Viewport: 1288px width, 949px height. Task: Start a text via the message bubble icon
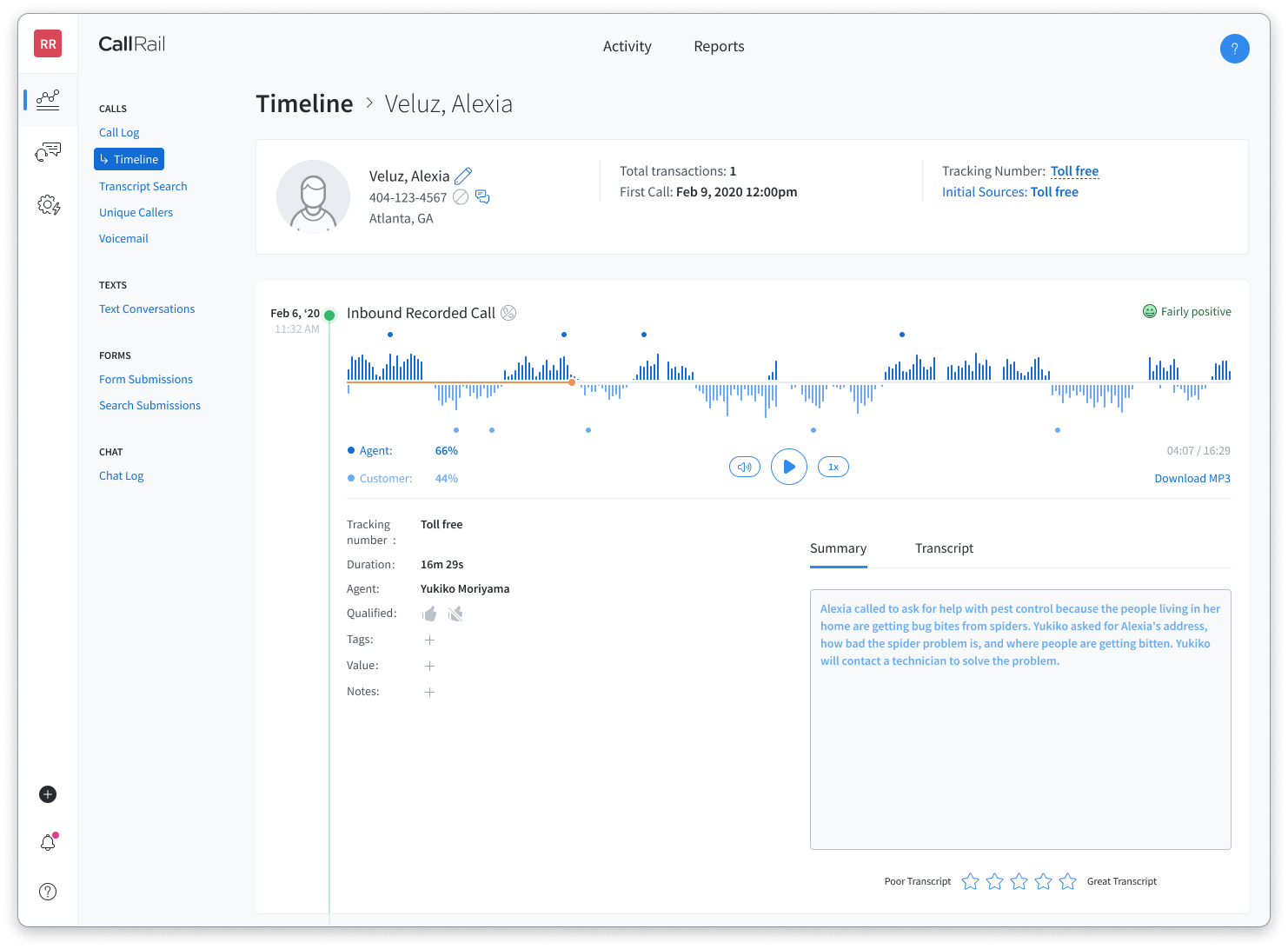point(482,197)
